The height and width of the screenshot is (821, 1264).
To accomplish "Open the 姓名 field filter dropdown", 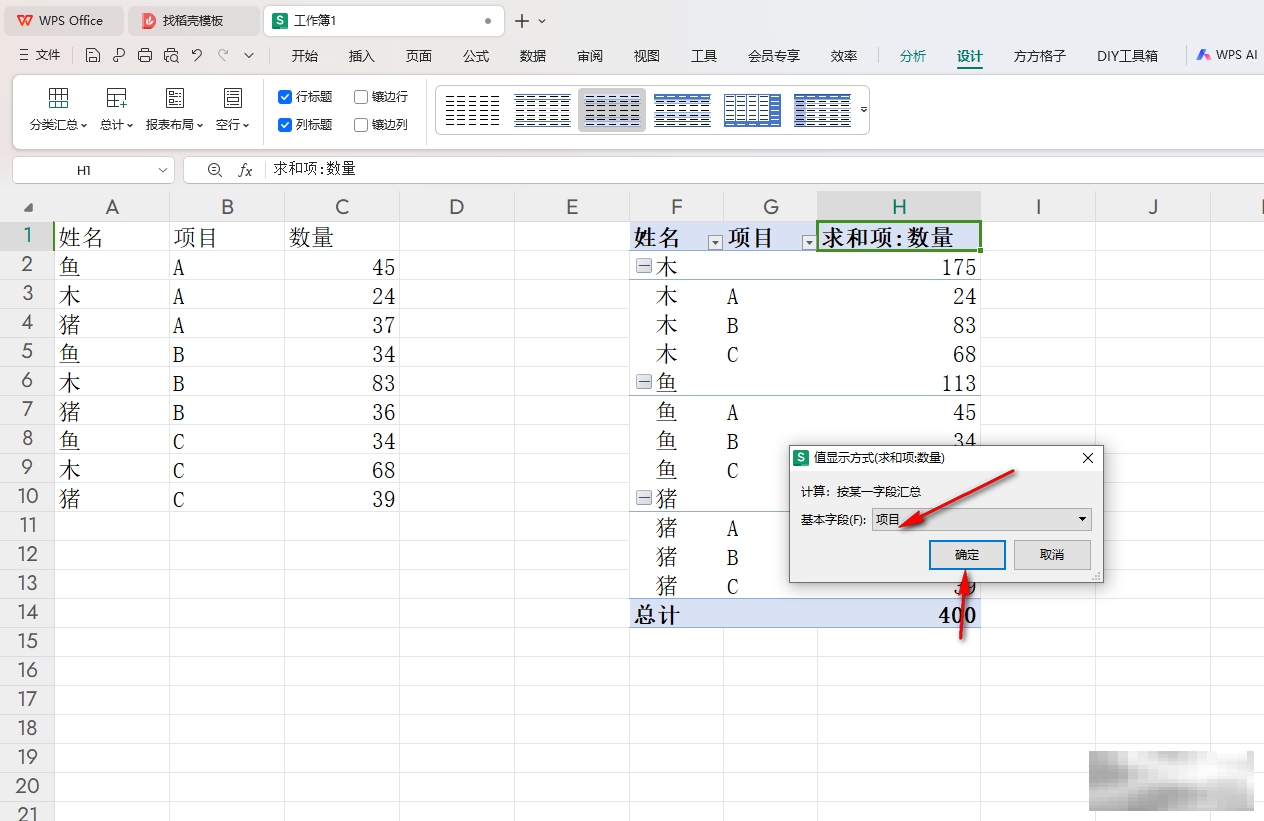I will coord(715,242).
